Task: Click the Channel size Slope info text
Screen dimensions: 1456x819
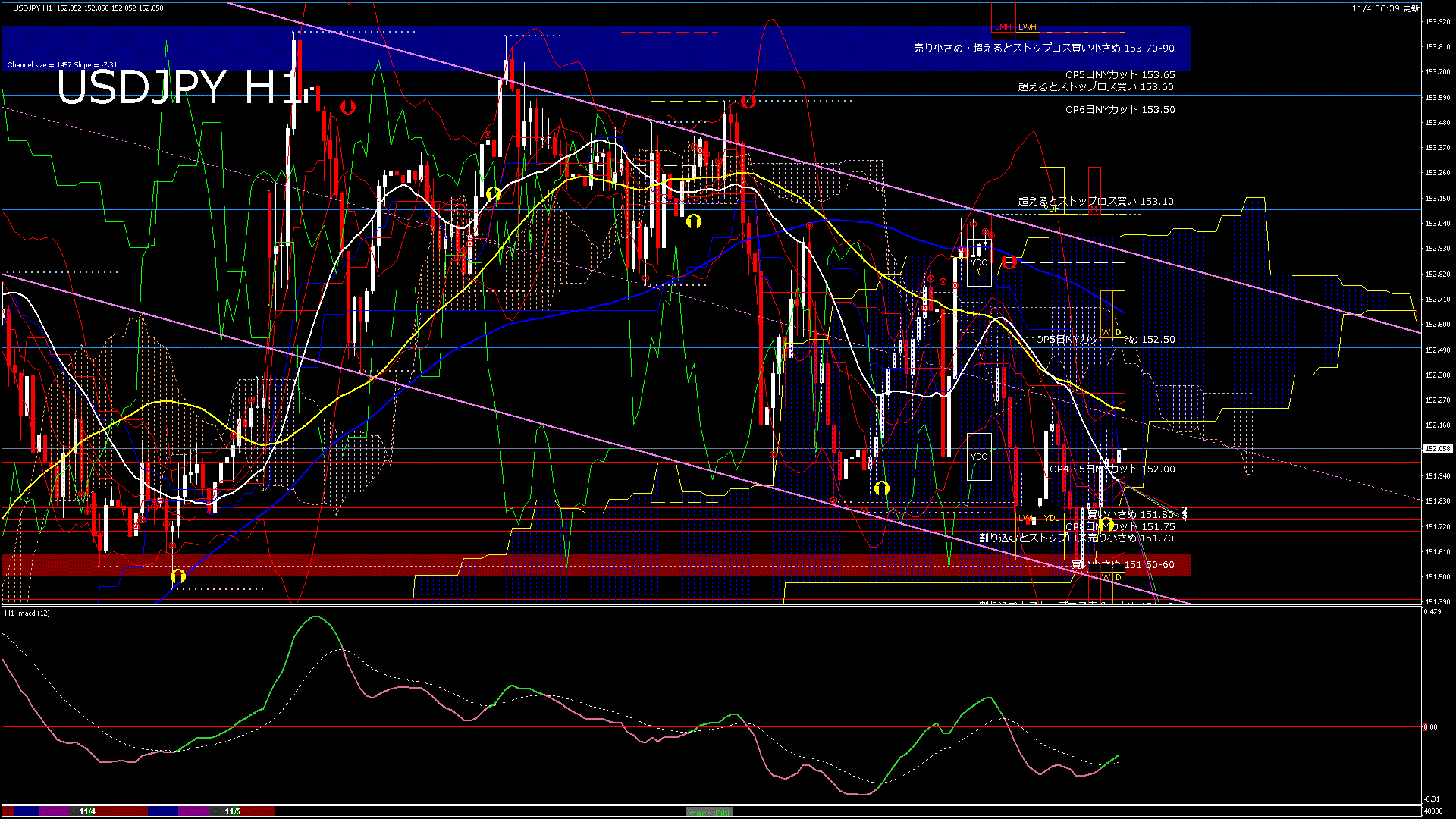Action: coord(62,65)
